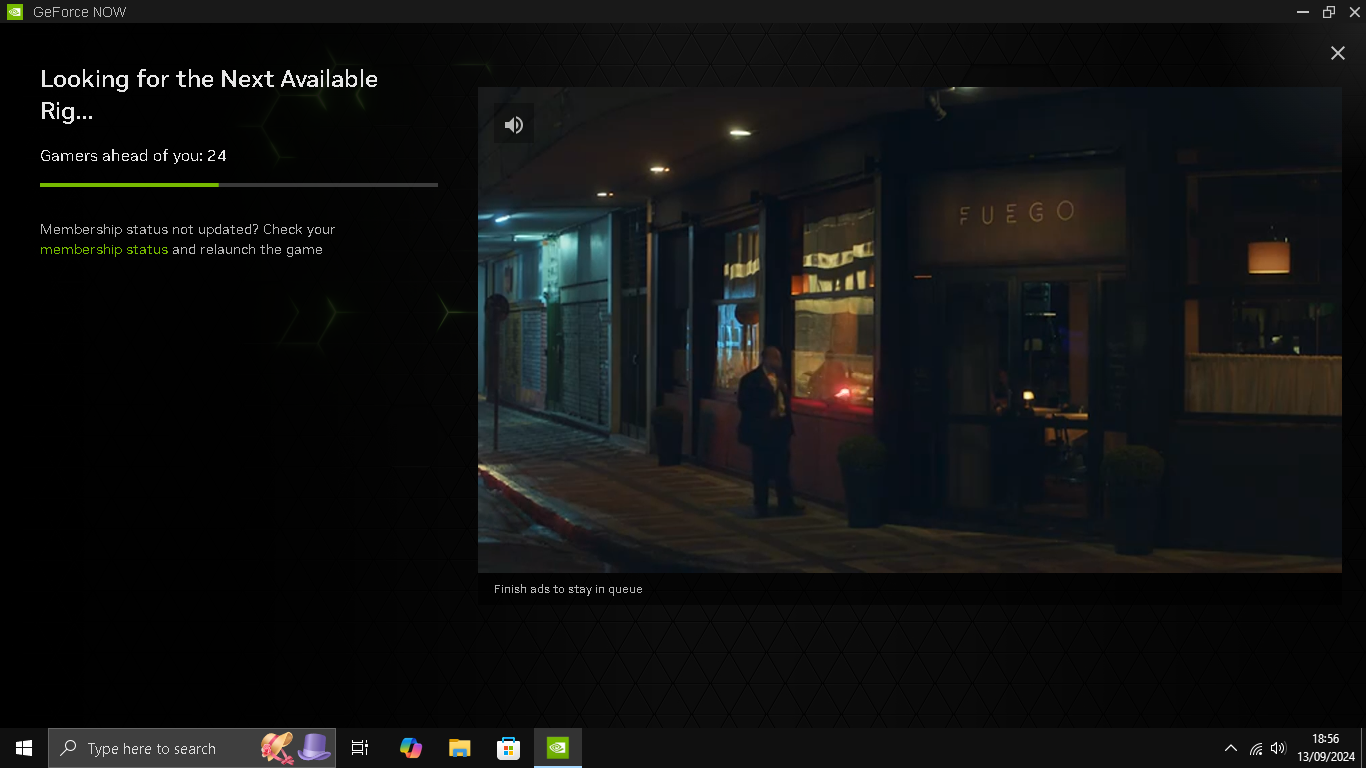Viewport: 1366px width, 768px height.
Task: Mute the ad video sound
Action: pyautogui.click(x=514, y=124)
